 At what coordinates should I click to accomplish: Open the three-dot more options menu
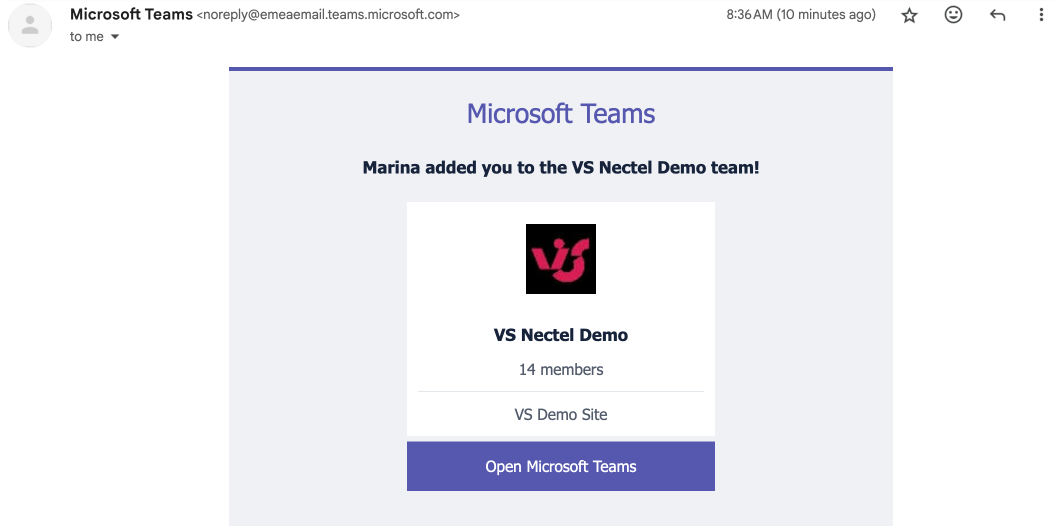pyautogui.click(x=1041, y=14)
